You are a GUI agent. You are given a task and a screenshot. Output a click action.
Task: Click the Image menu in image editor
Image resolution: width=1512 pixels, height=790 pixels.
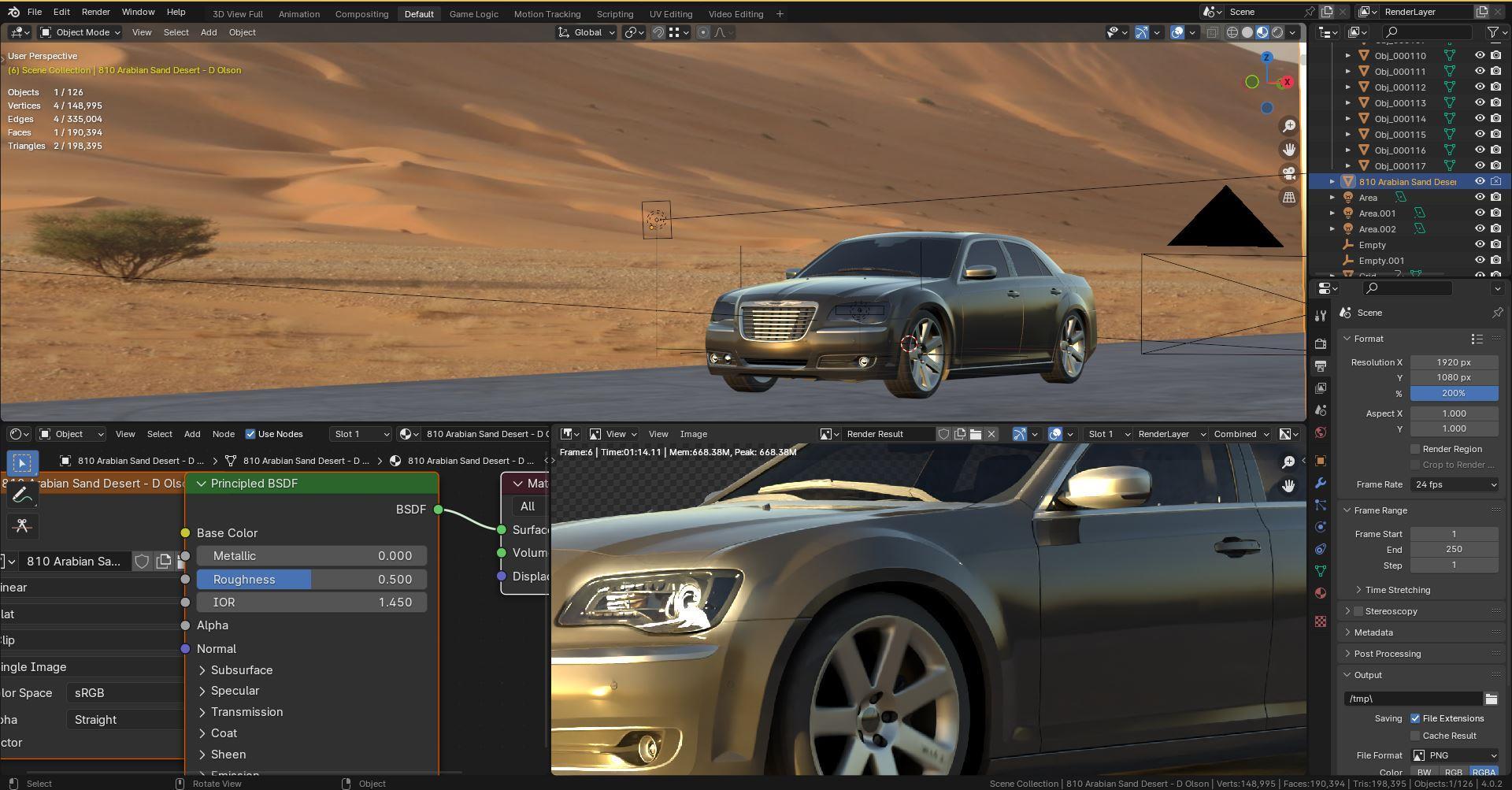693,434
